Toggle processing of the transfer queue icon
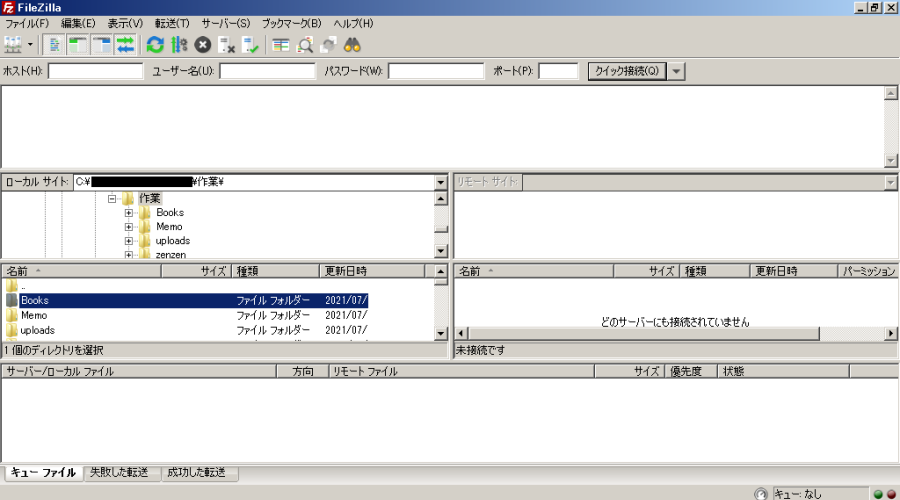This screenshot has height=500, width=900. tap(179, 45)
